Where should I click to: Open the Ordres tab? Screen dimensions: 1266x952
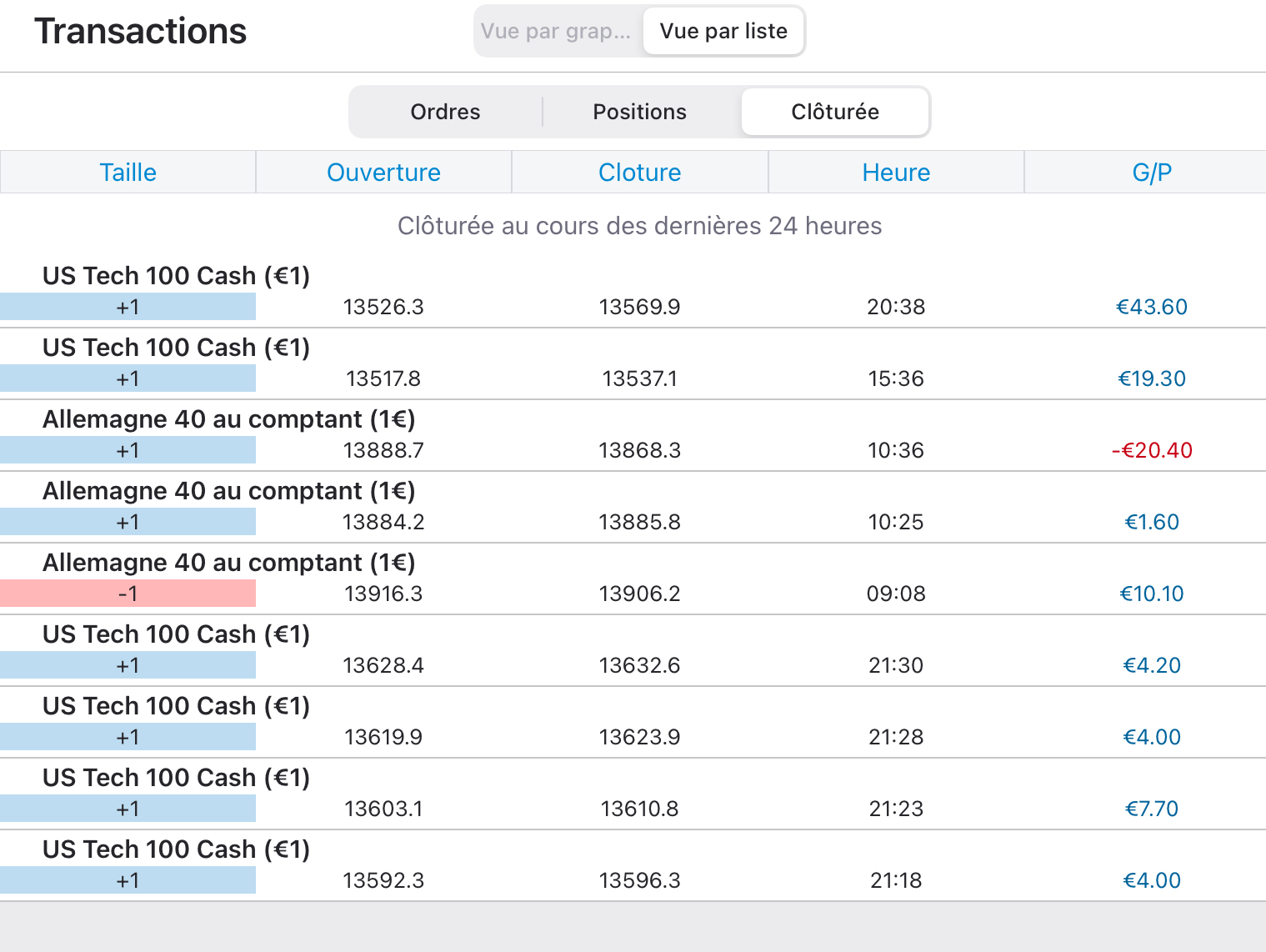(445, 112)
